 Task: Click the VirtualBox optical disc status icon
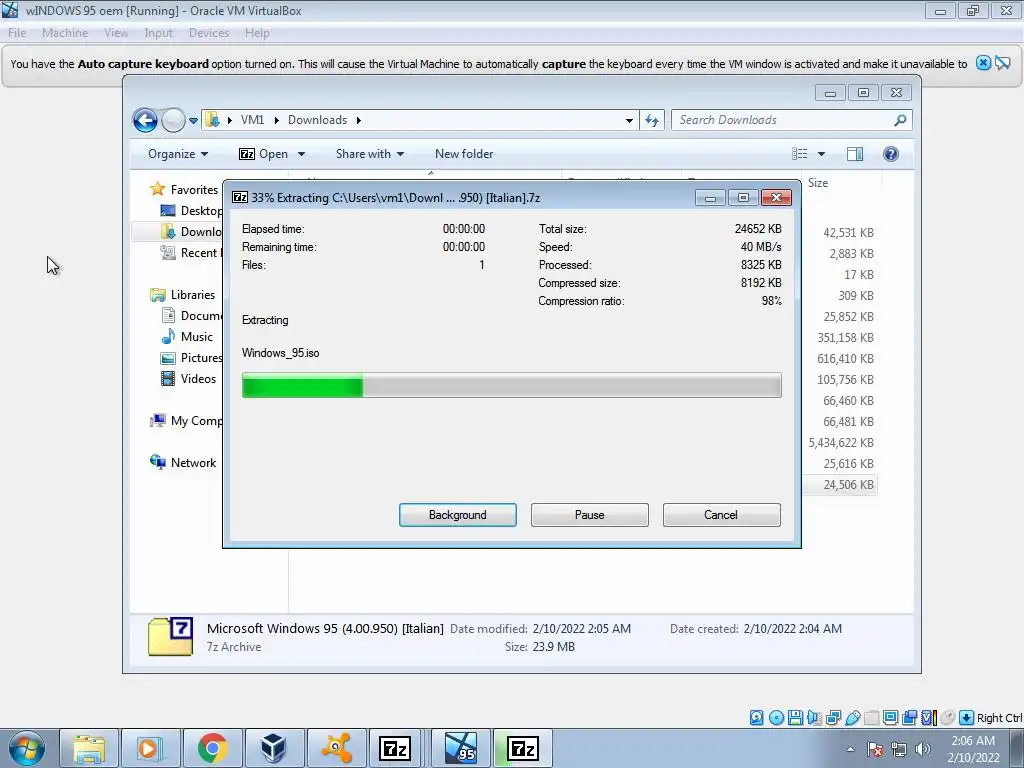[776, 718]
